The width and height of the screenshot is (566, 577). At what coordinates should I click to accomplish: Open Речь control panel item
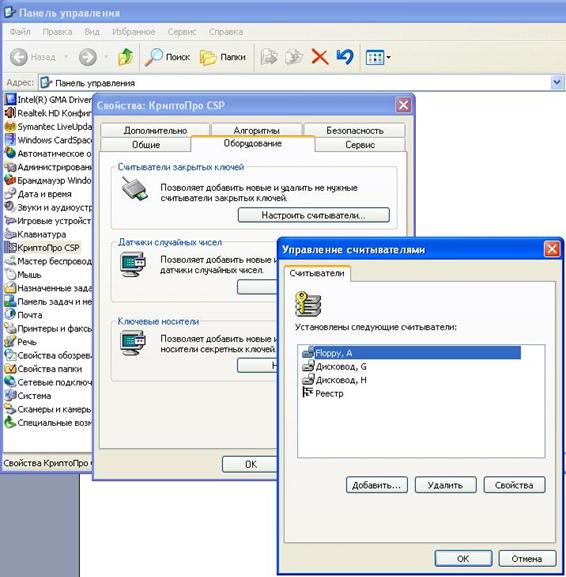21,342
